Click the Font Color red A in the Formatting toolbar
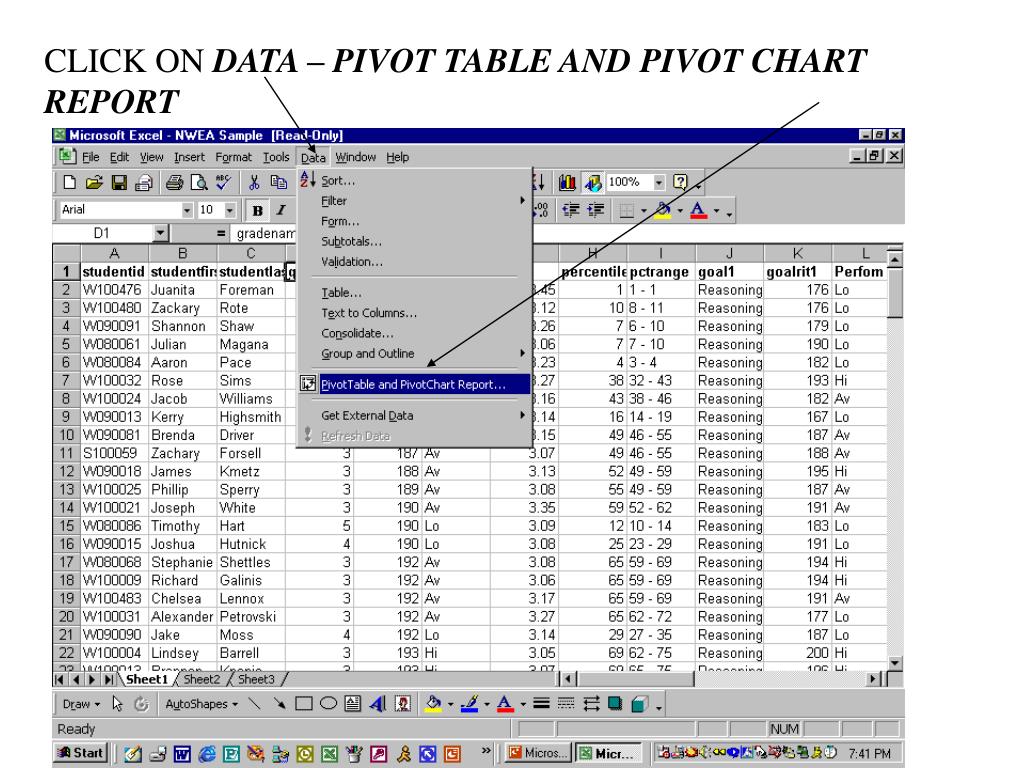 [x=699, y=210]
